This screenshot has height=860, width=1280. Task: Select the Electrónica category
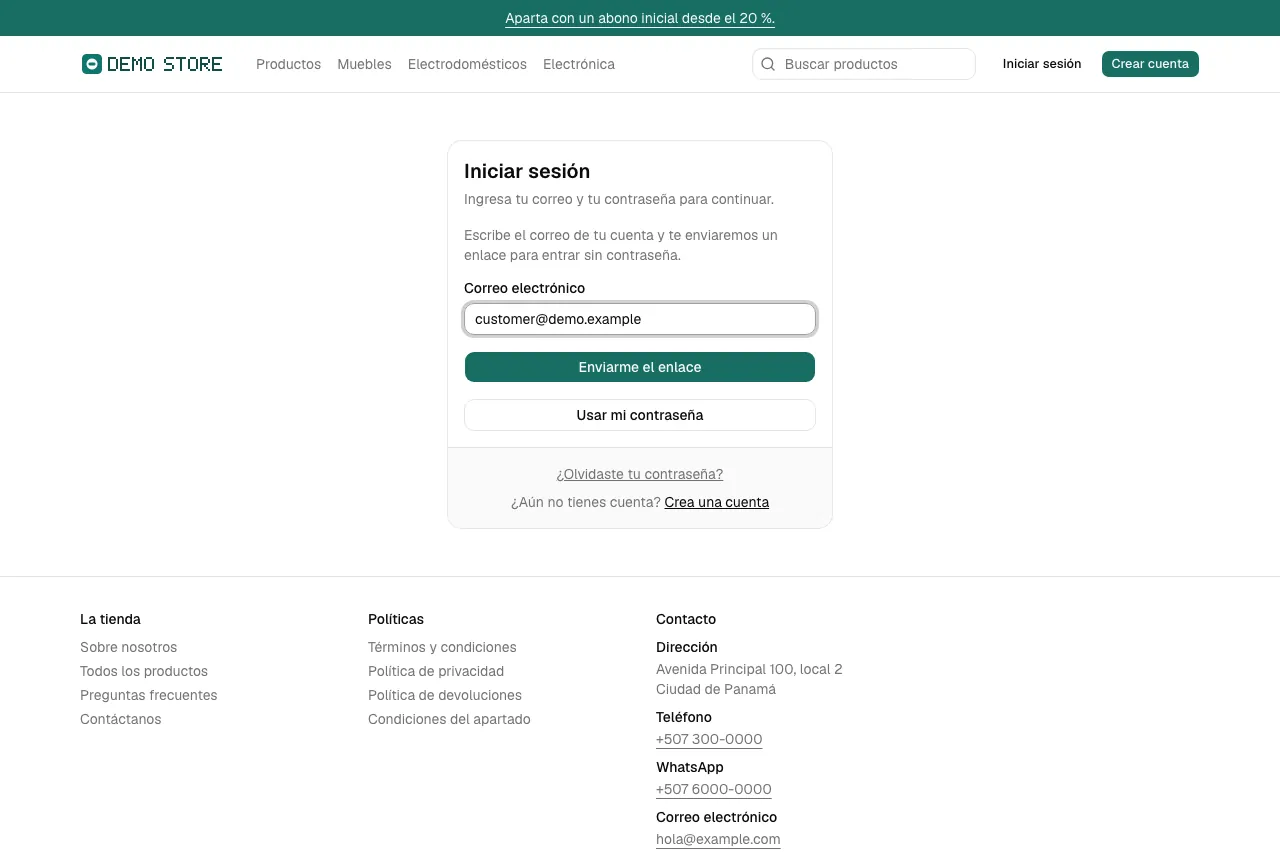pos(579,64)
